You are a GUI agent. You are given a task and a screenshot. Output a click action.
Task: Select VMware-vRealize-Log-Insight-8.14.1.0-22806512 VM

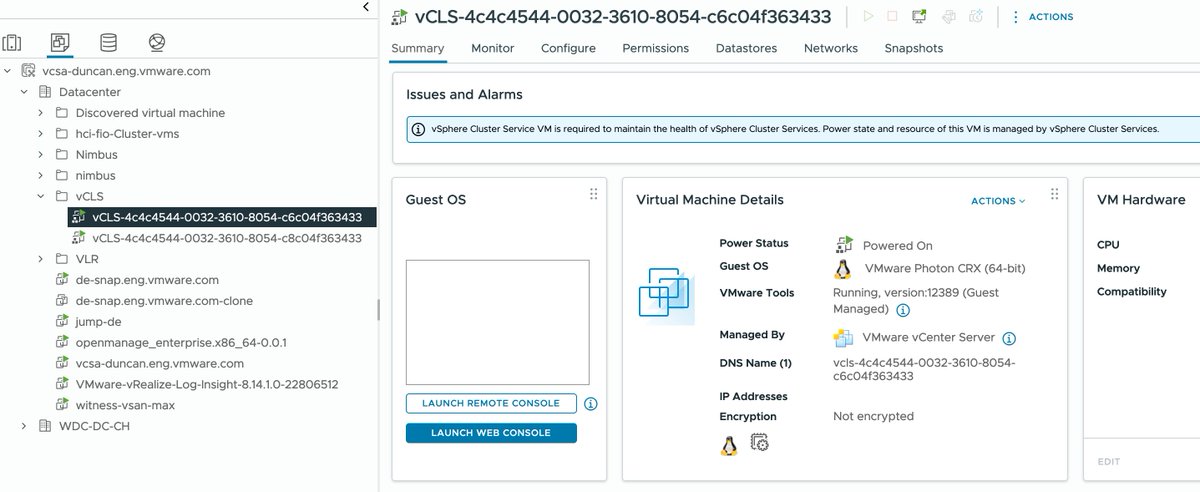coord(206,385)
